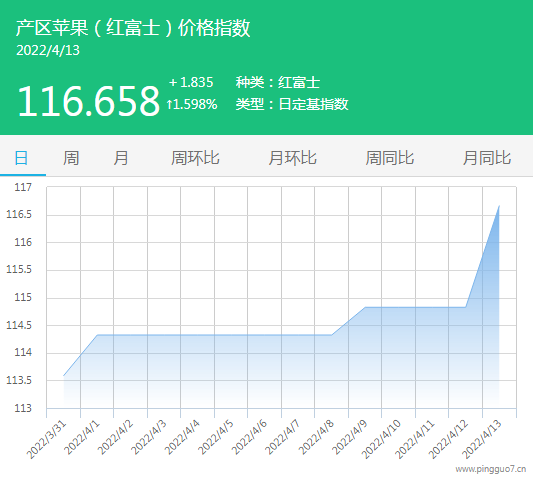Open the 月环比 tab
This screenshot has width=533, height=477.
click(292, 158)
